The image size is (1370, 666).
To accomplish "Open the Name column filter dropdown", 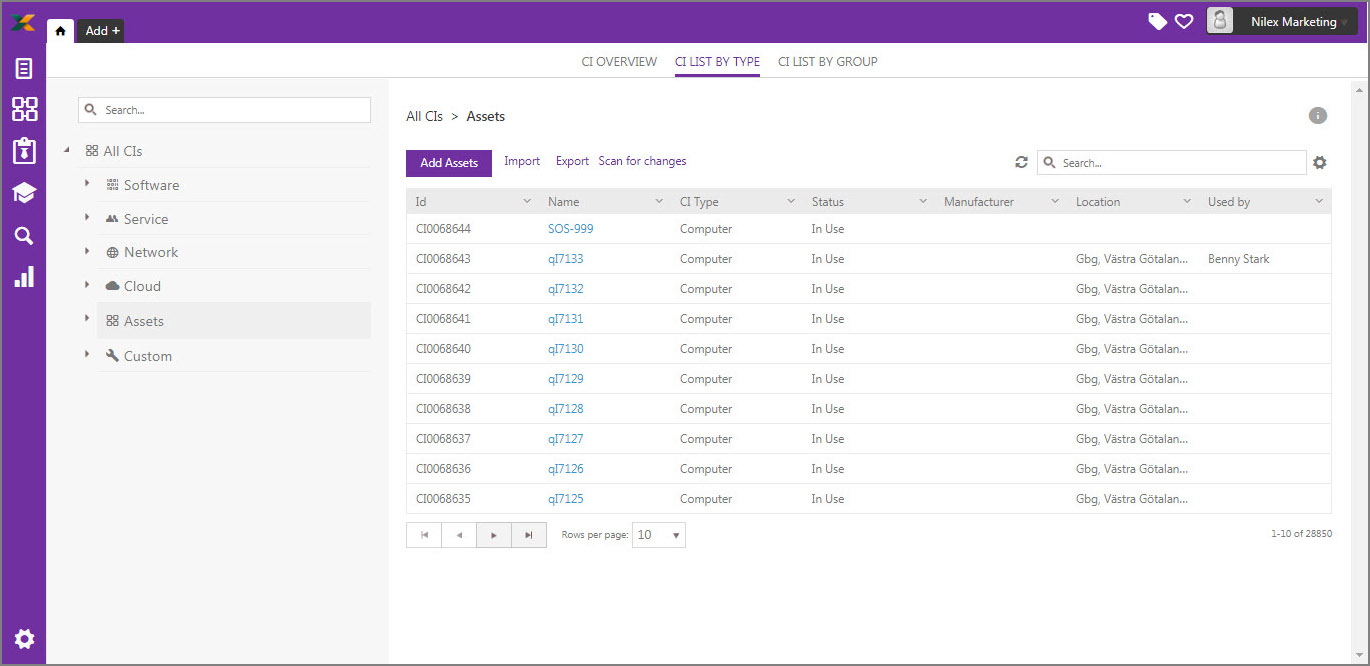I will (x=659, y=202).
